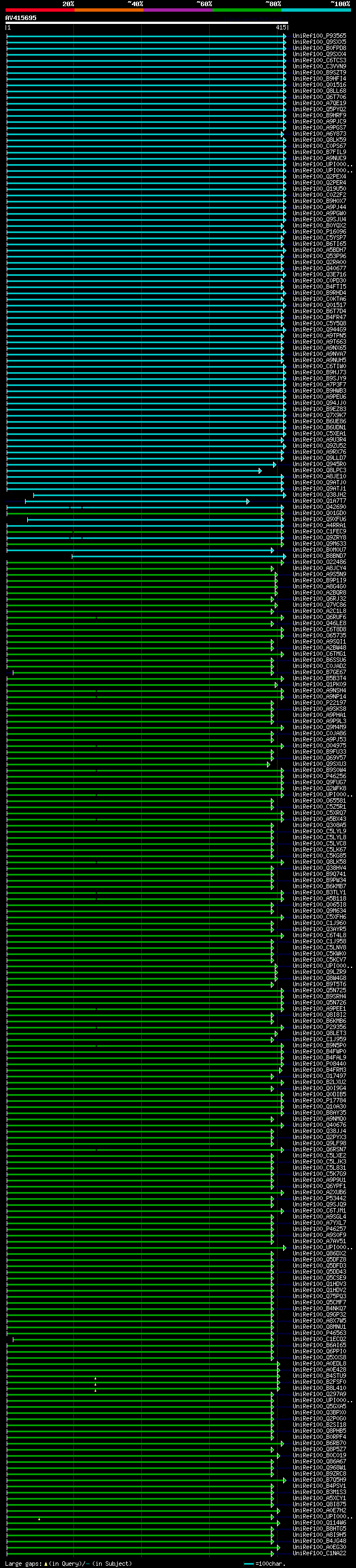Click the UniRef100_B7Q5H9 hit
The width and height of the screenshot is (356, 1568).
[319, 1480]
